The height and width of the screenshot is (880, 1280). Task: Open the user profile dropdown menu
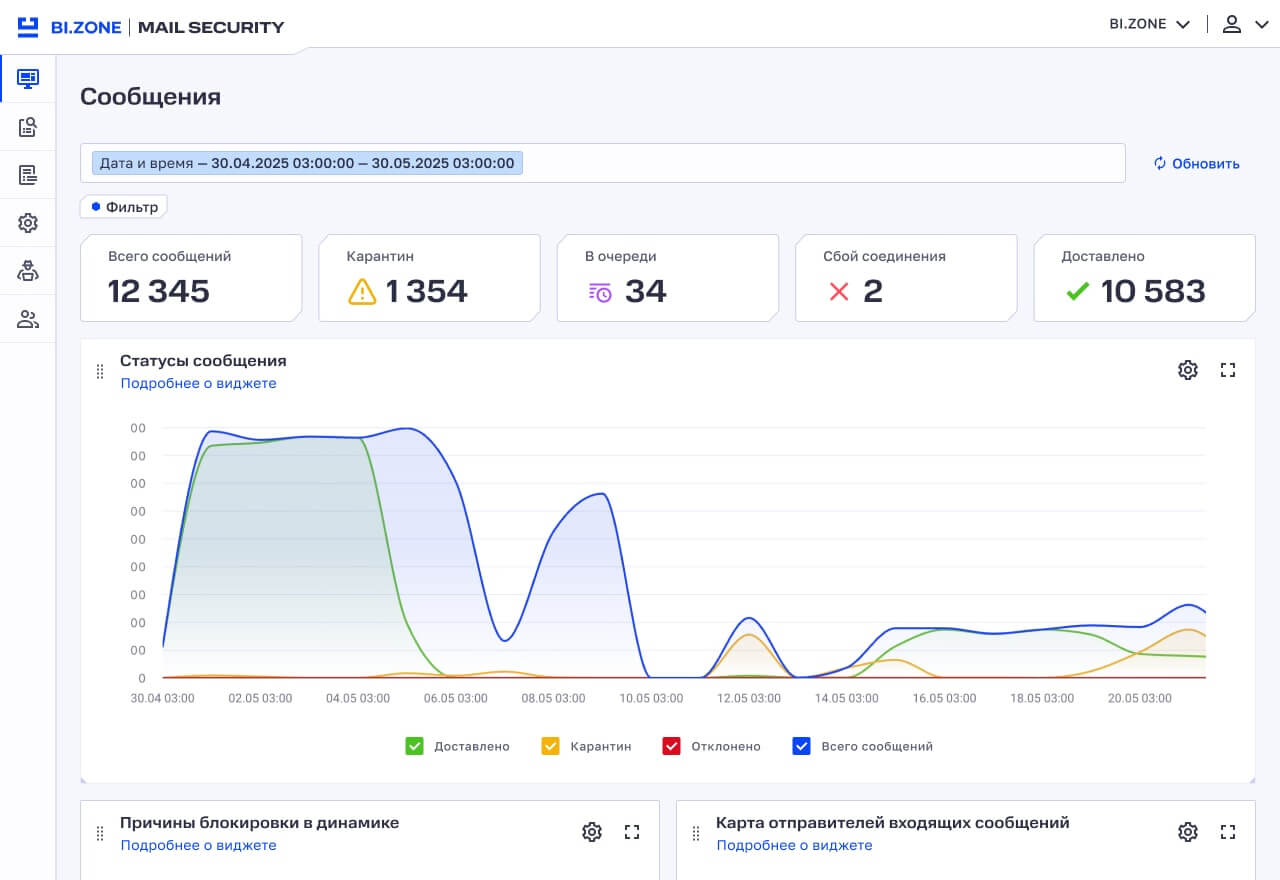pyautogui.click(x=1244, y=24)
